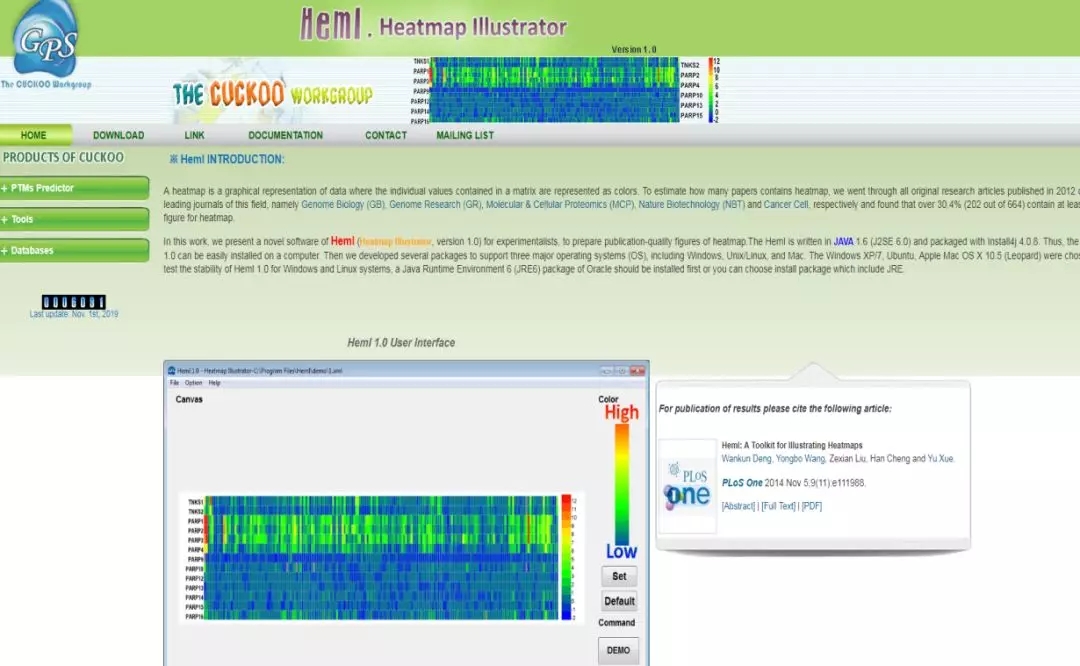
Task: Click the High-Low color gradient bar
Action: [x=622, y=485]
